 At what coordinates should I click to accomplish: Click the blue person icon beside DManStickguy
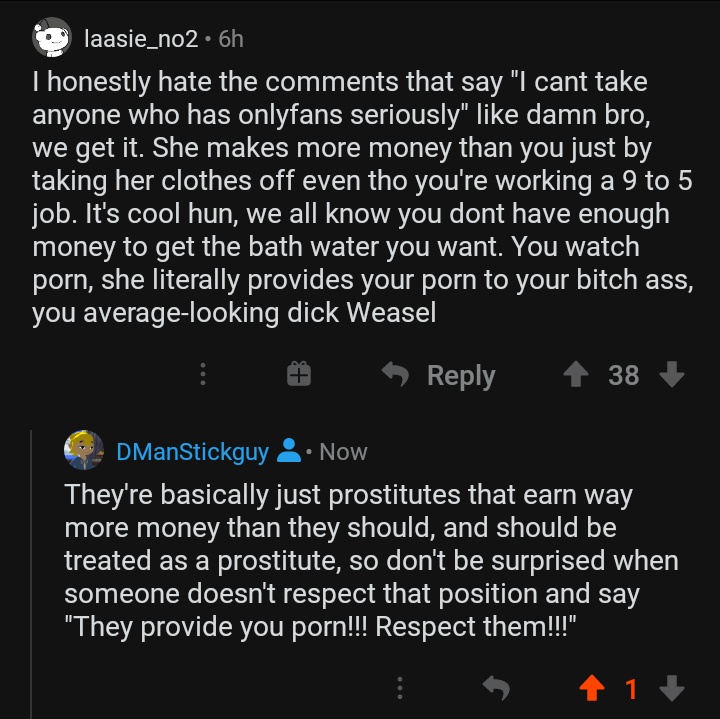click(x=288, y=452)
